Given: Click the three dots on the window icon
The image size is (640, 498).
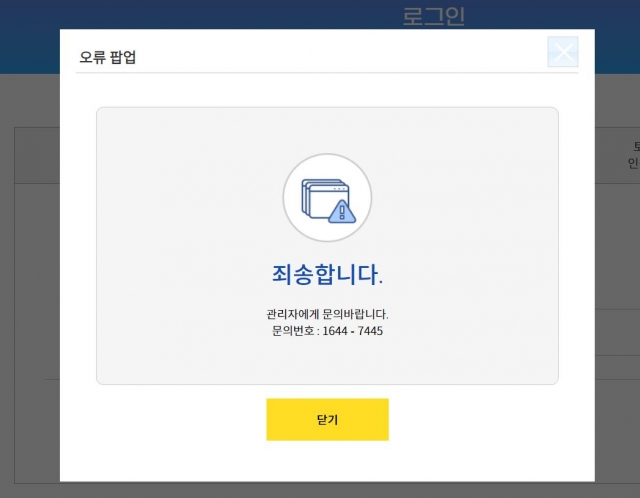Looking at the screenshot, I should pos(340,189).
